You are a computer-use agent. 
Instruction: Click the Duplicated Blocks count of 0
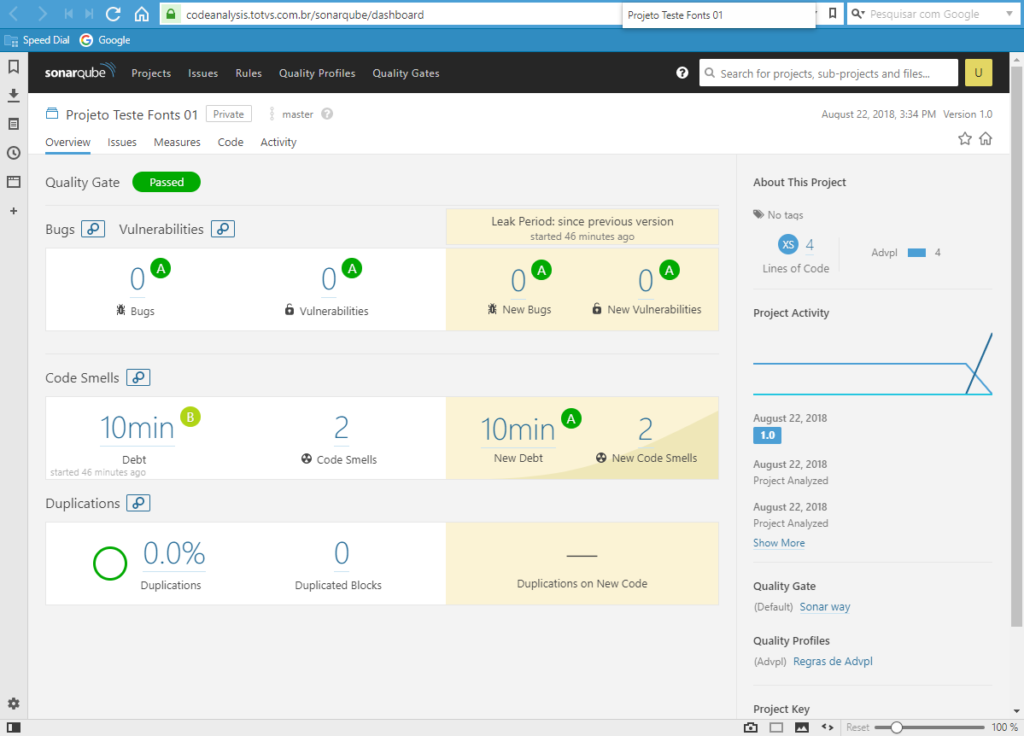click(x=341, y=553)
